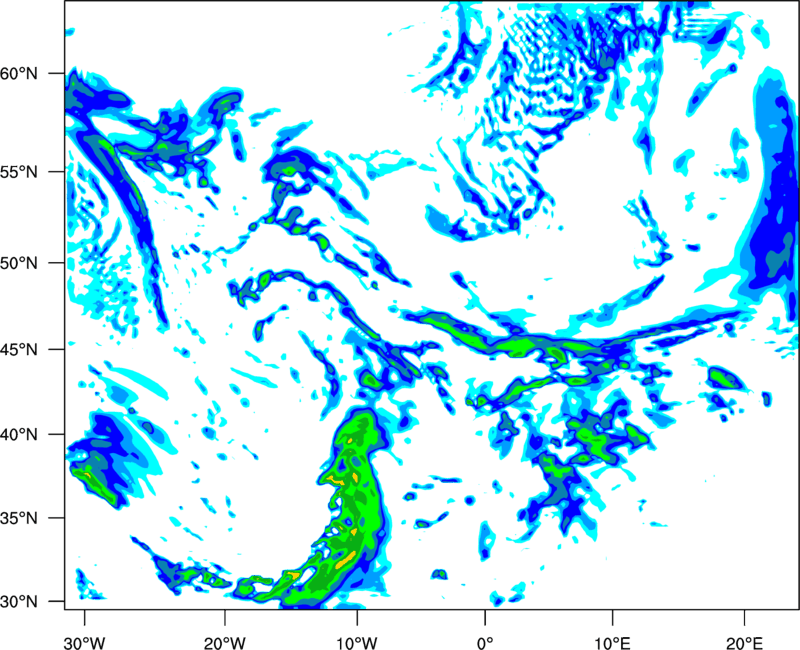This screenshot has height=650, width=800.
Task: Click the 10°E longitude label
Action: coord(612,643)
